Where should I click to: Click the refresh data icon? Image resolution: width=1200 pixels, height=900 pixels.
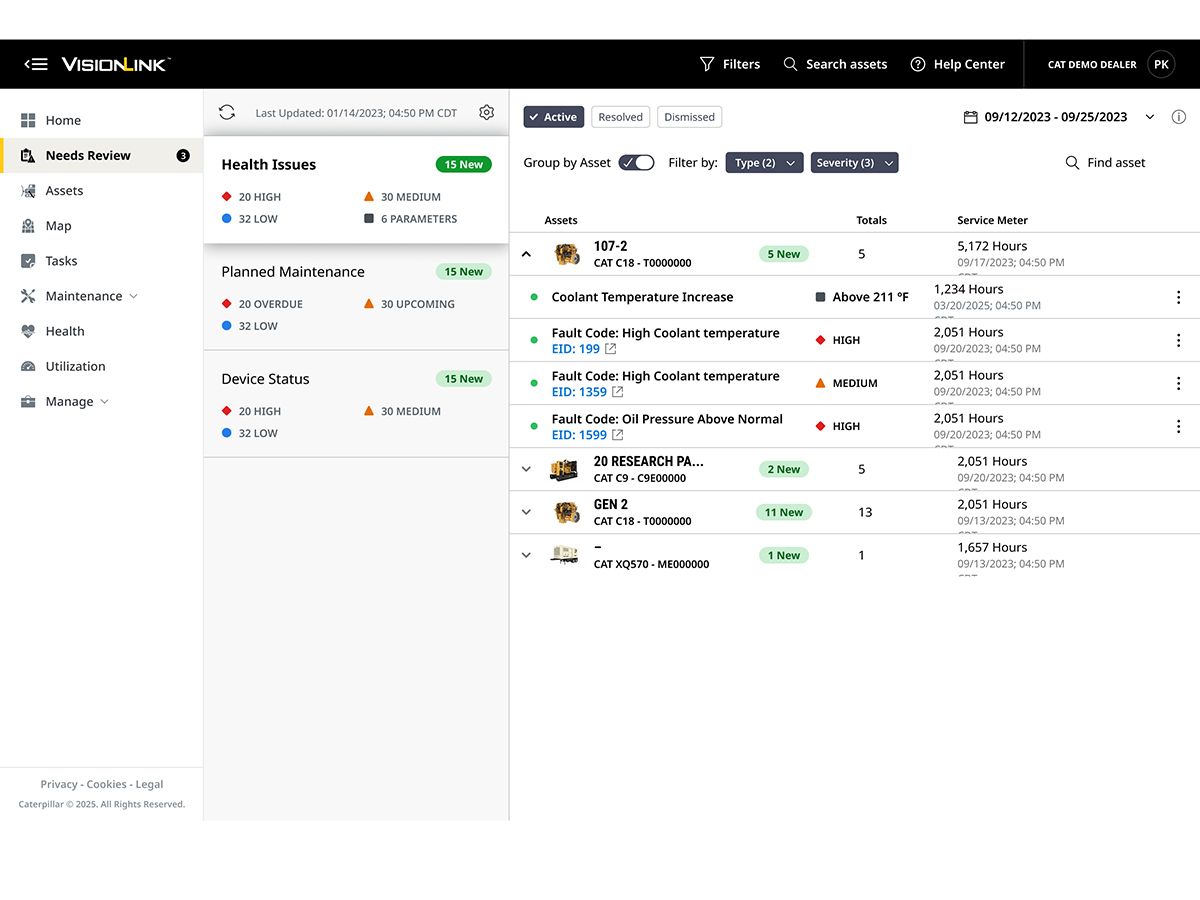point(227,113)
